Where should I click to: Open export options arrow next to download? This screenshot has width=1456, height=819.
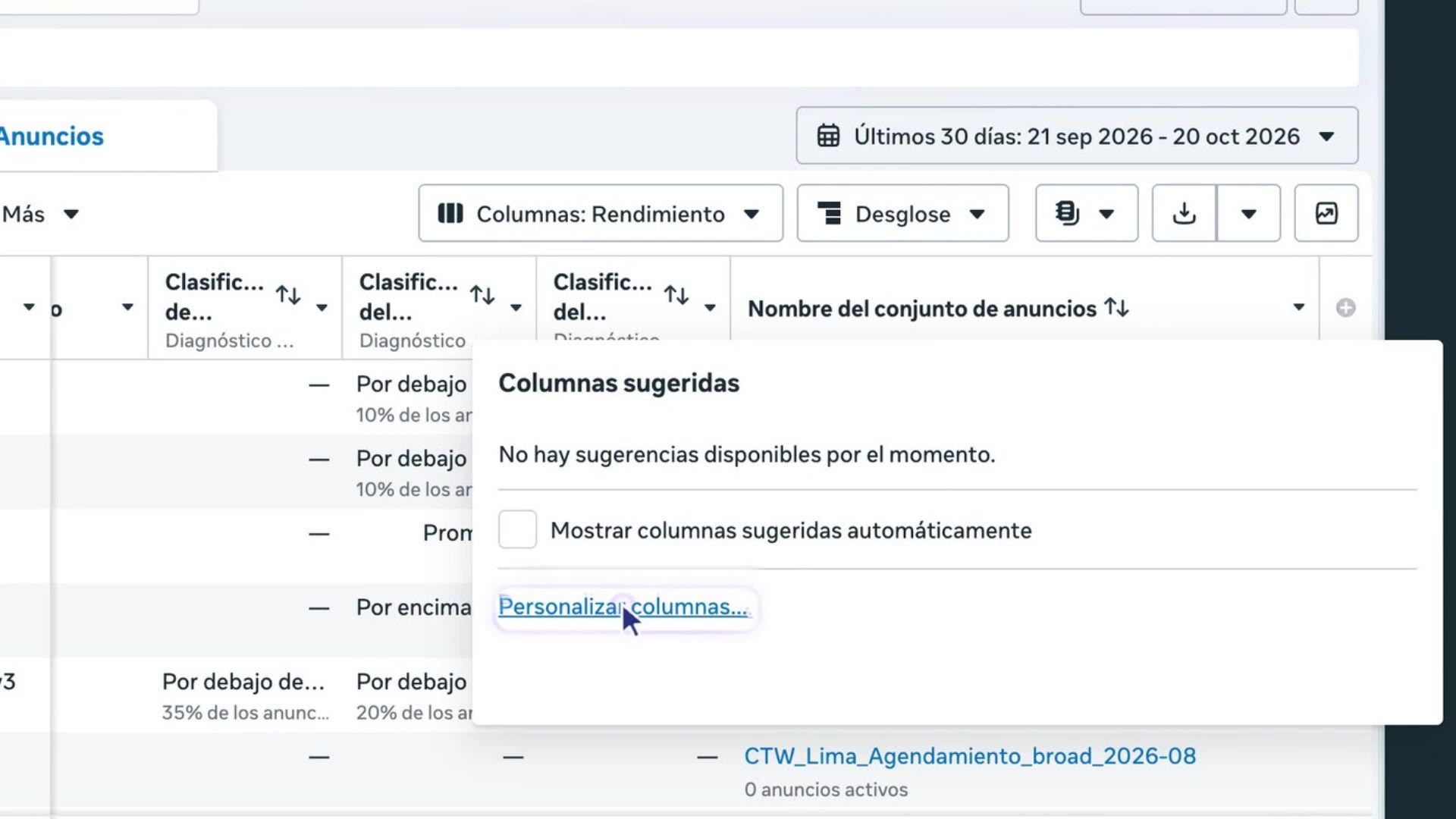[x=1249, y=214]
